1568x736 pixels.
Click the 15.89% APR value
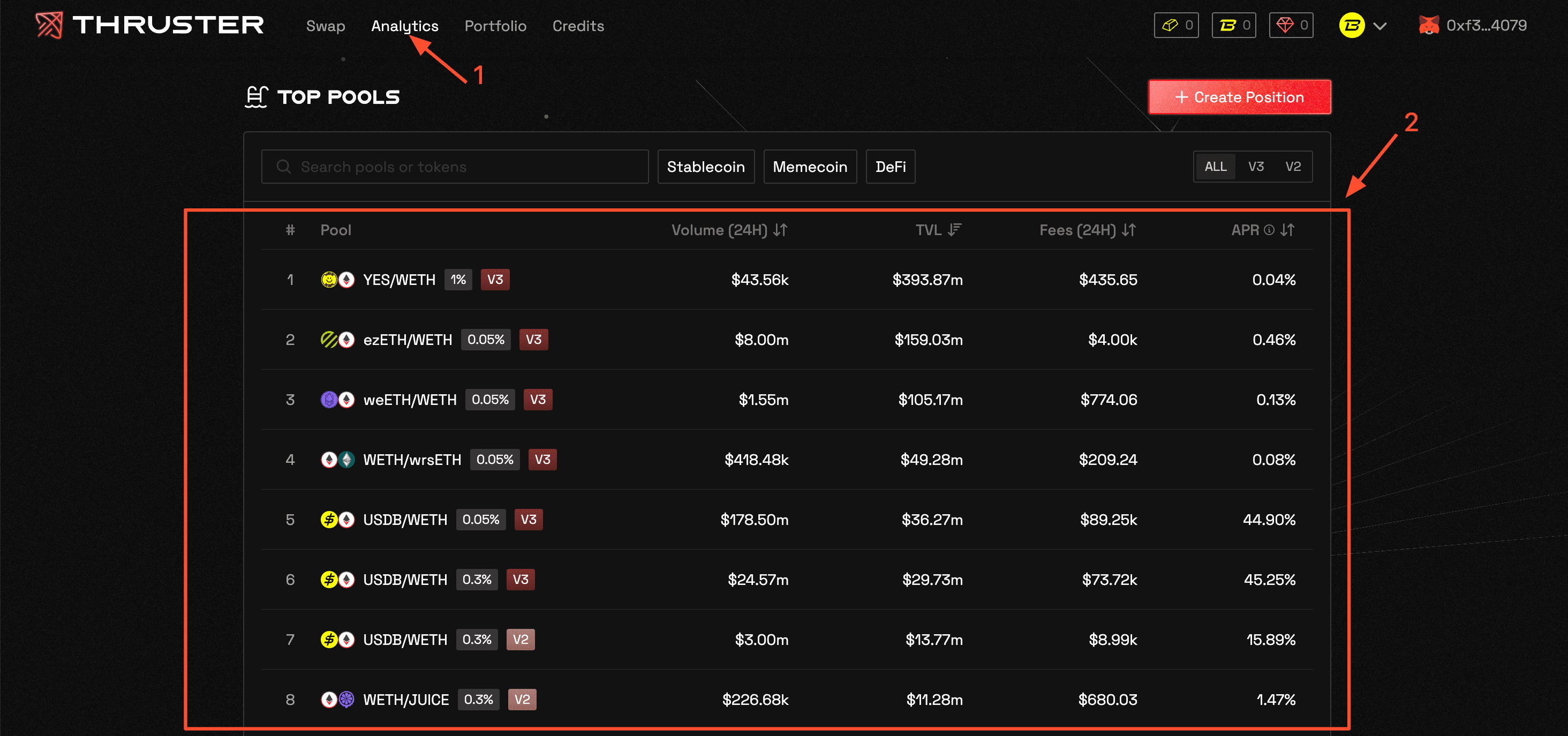[1271, 640]
